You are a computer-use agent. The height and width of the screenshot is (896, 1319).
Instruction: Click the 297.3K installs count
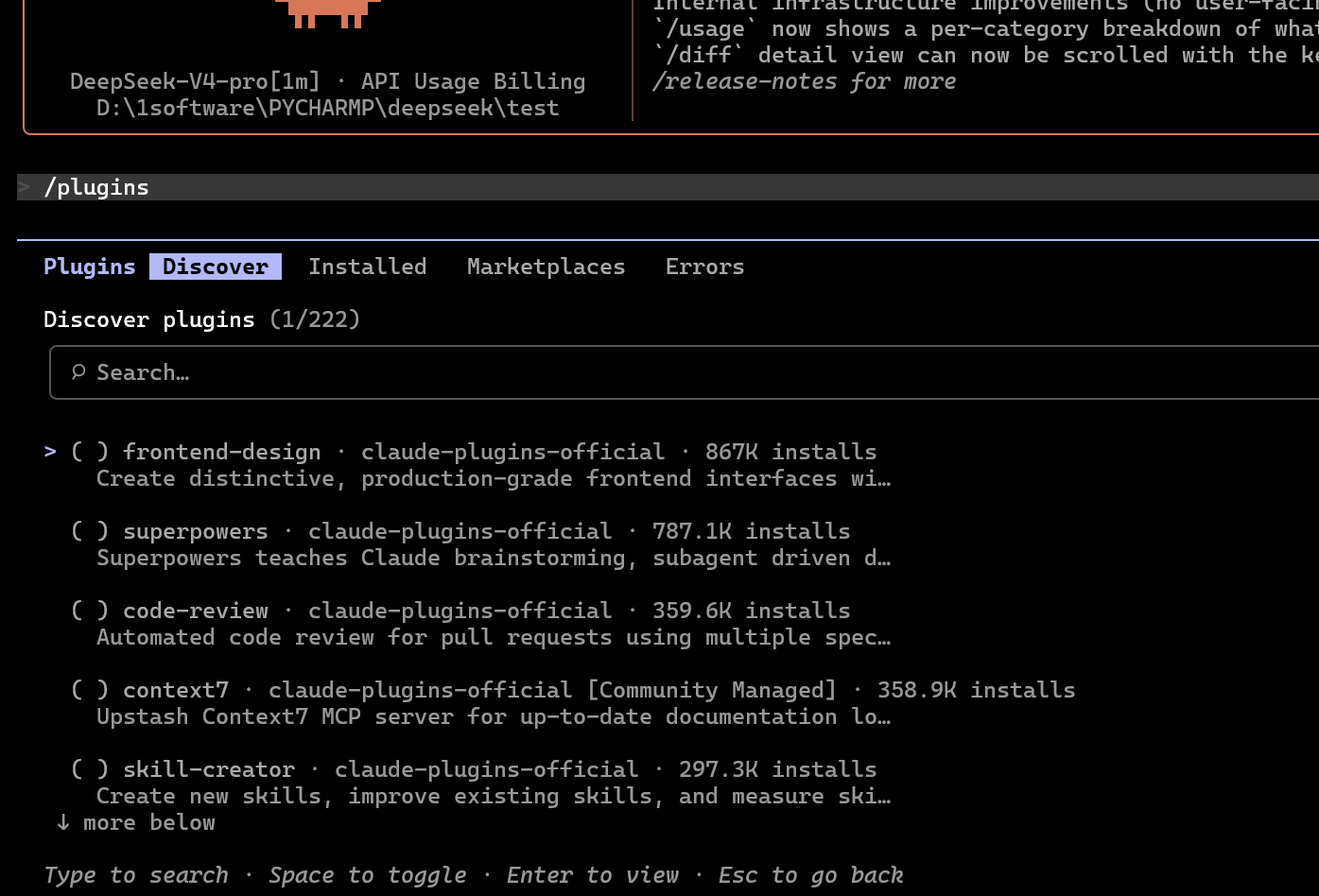778,769
